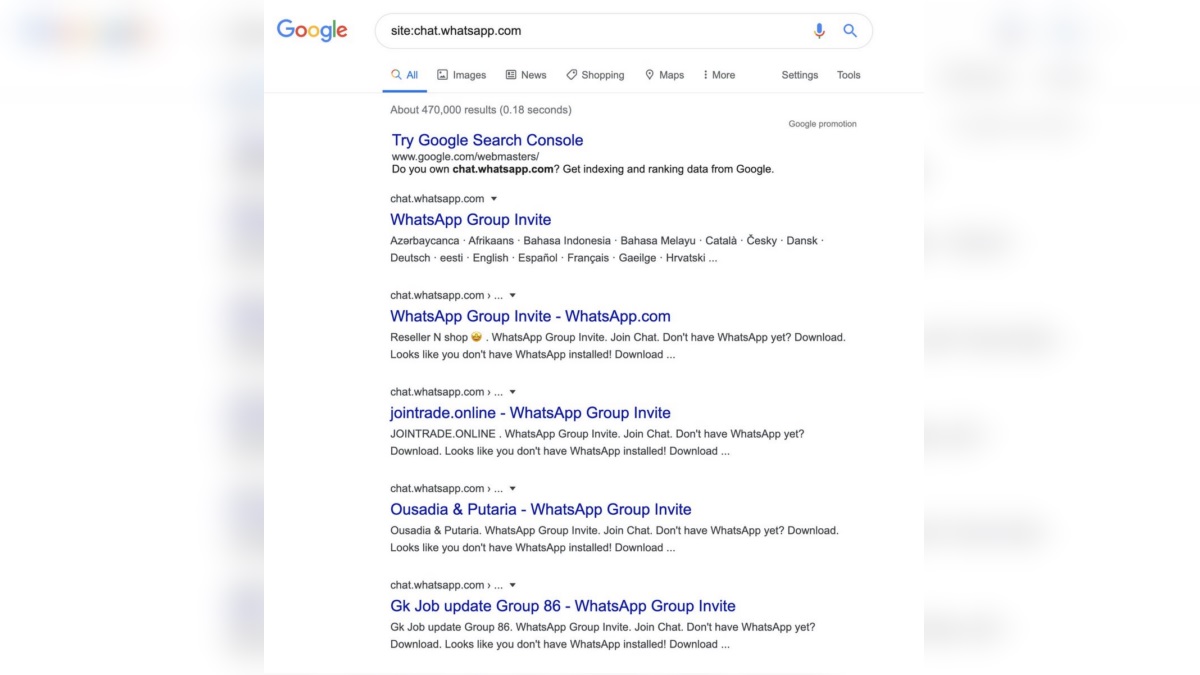Open the dropdown for the Gk Job update result

(511, 585)
